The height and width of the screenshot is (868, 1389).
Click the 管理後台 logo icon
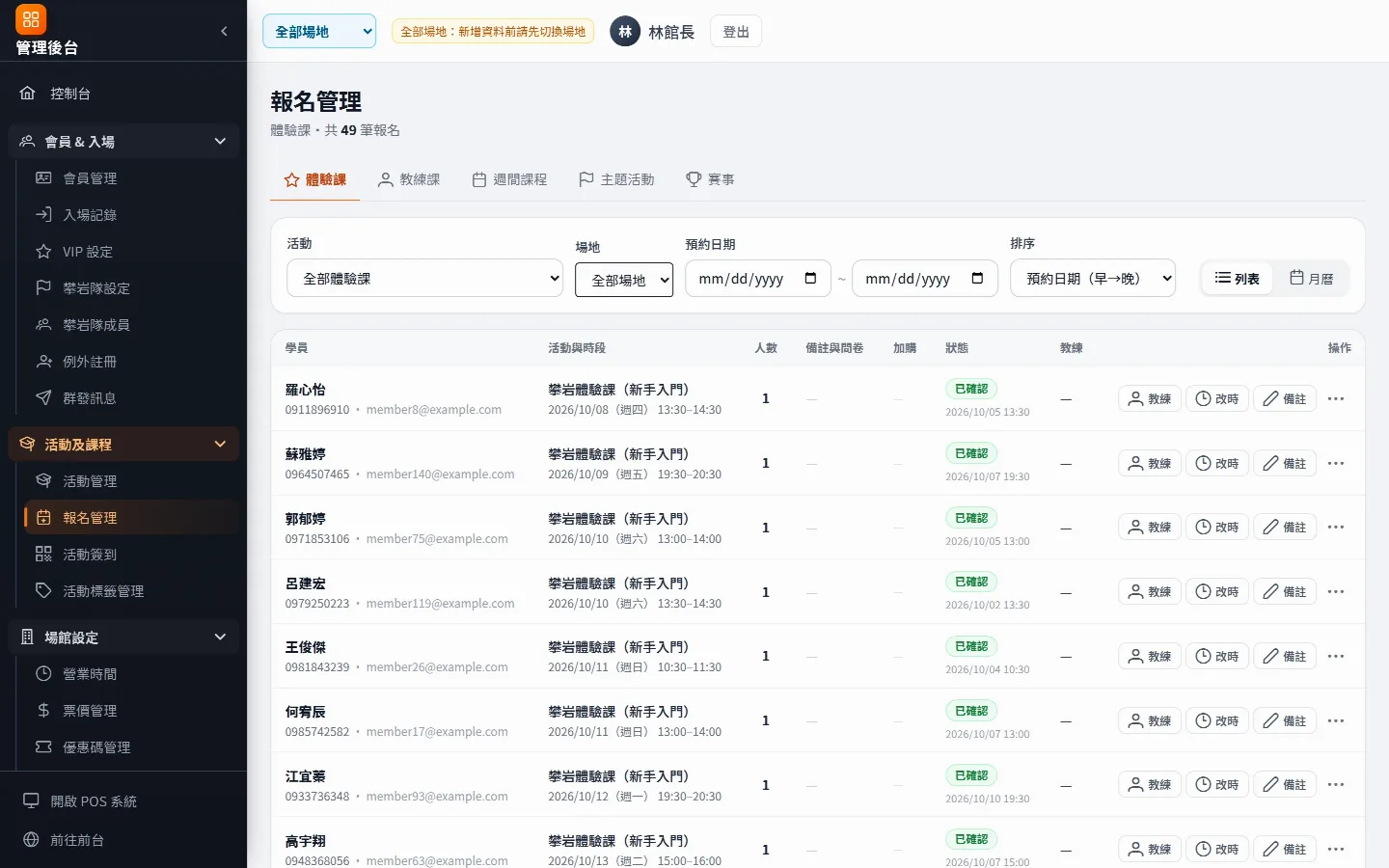31,19
